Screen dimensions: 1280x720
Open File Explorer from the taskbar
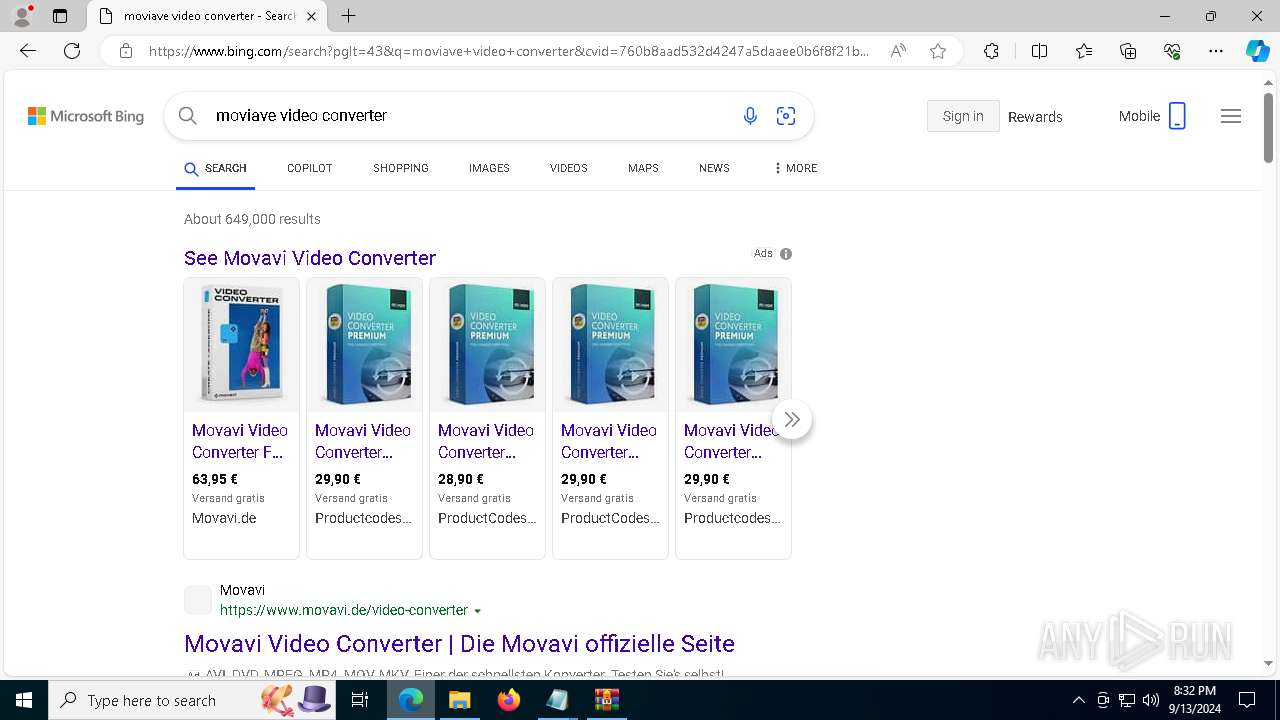tap(459, 700)
